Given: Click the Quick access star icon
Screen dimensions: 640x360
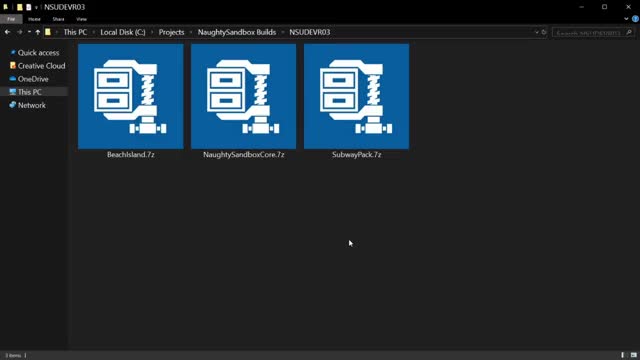Looking at the screenshot, I should point(13,52).
